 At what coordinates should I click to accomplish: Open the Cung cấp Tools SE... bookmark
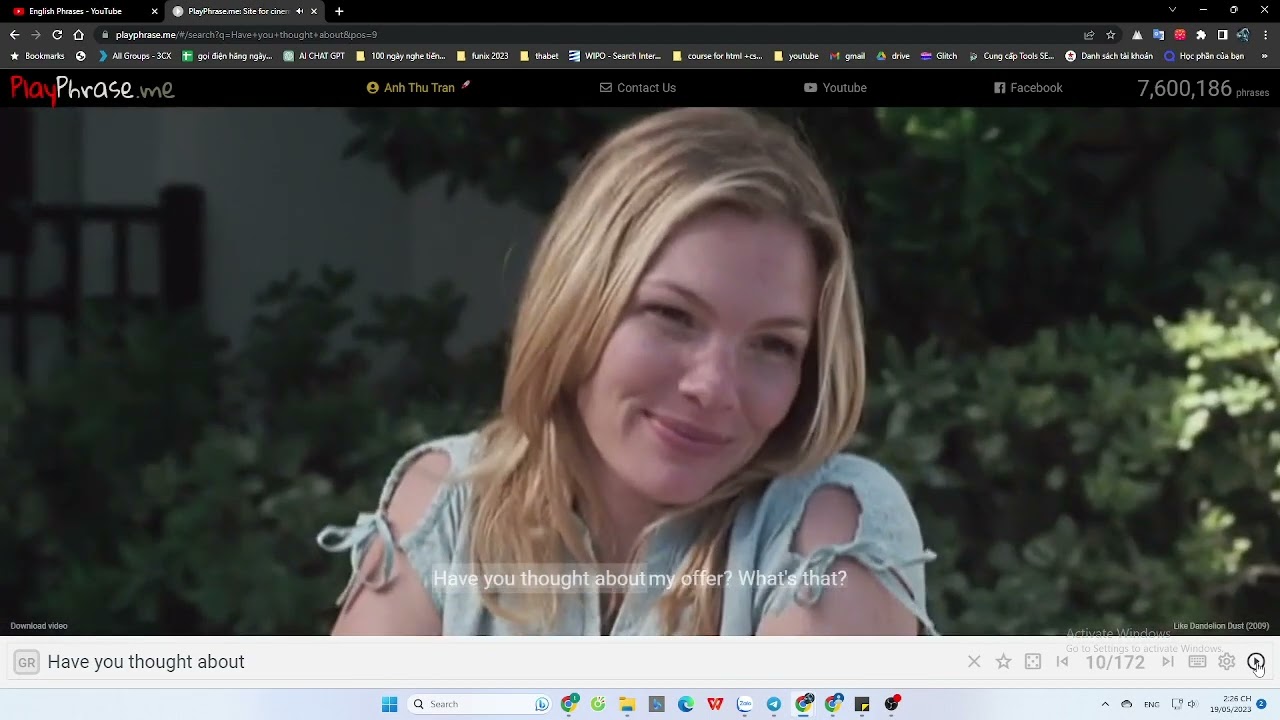(1011, 56)
